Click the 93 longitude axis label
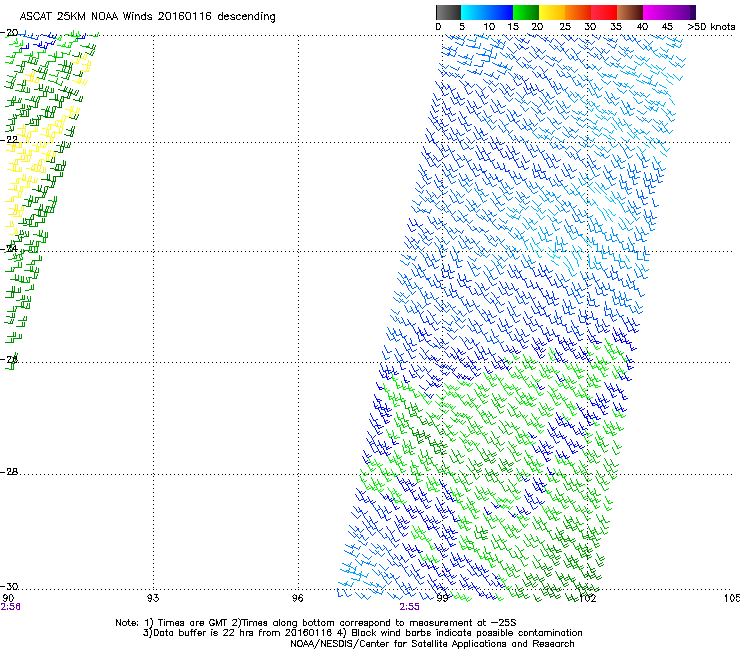Screen dimensions: 740x650 click(x=153, y=598)
